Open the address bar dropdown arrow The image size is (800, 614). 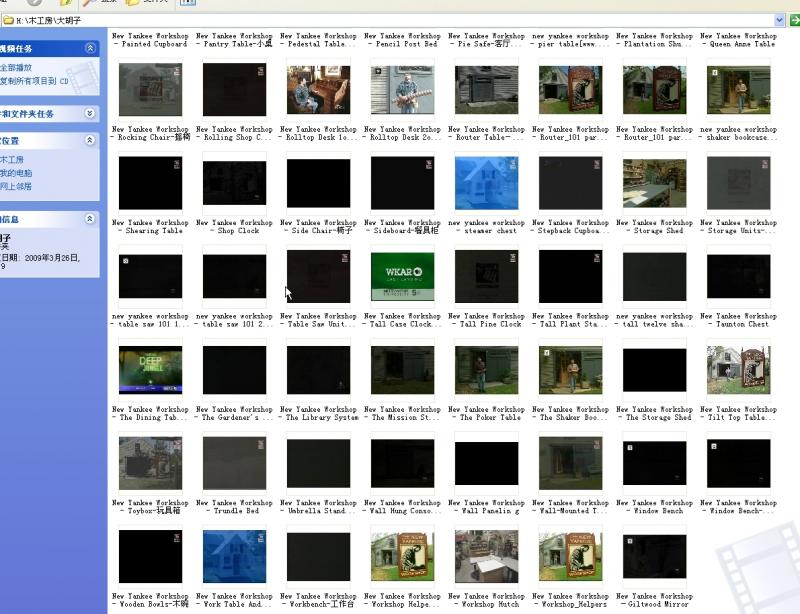[x=779, y=20]
